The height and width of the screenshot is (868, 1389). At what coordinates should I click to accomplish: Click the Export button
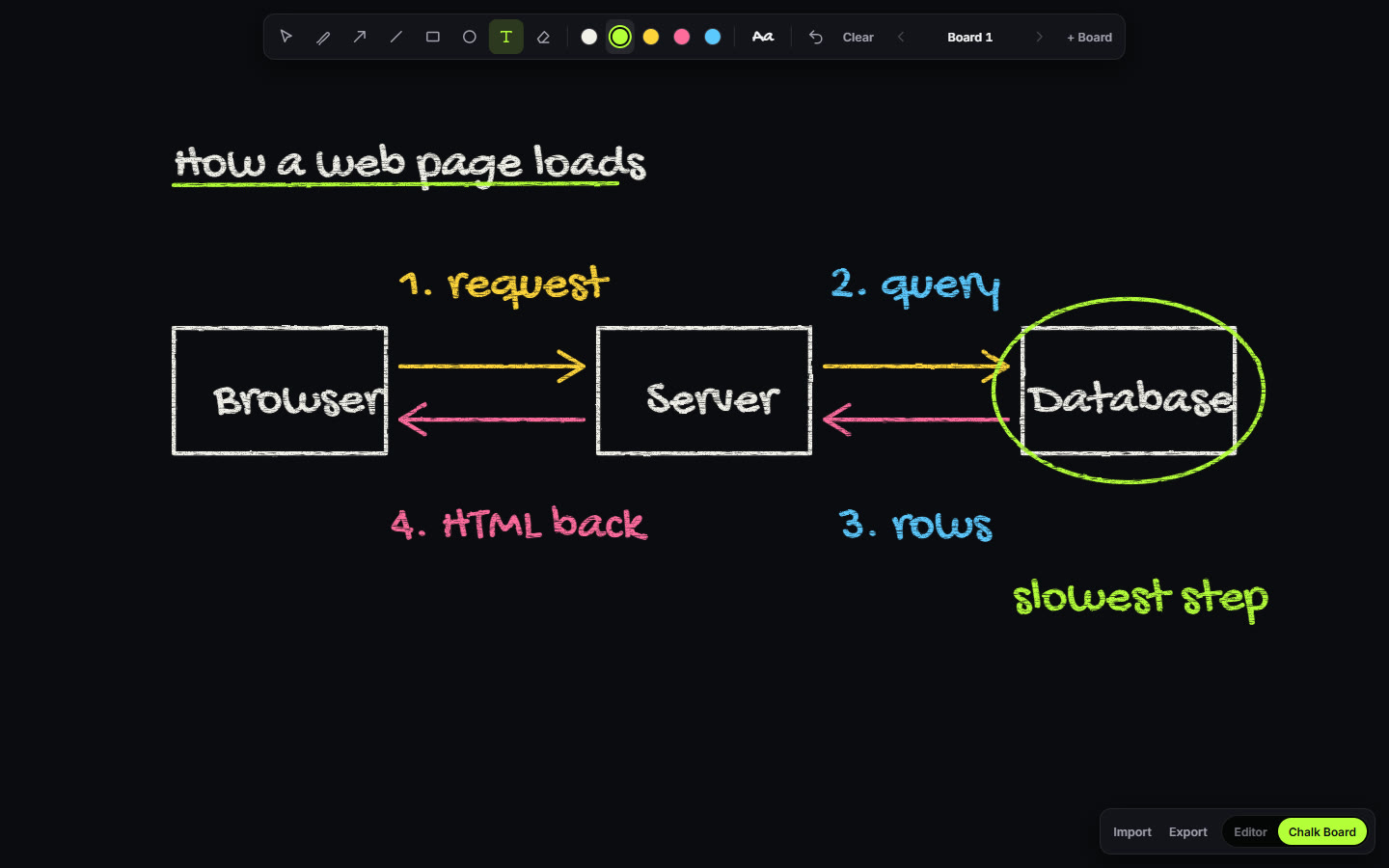[x=1188, y=831]
